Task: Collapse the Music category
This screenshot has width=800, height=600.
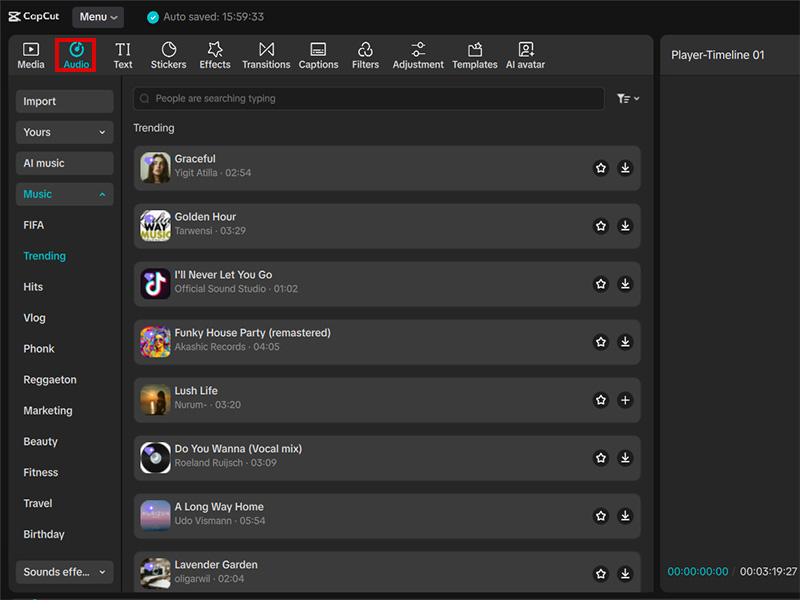Action: click(x=65, y=194)
